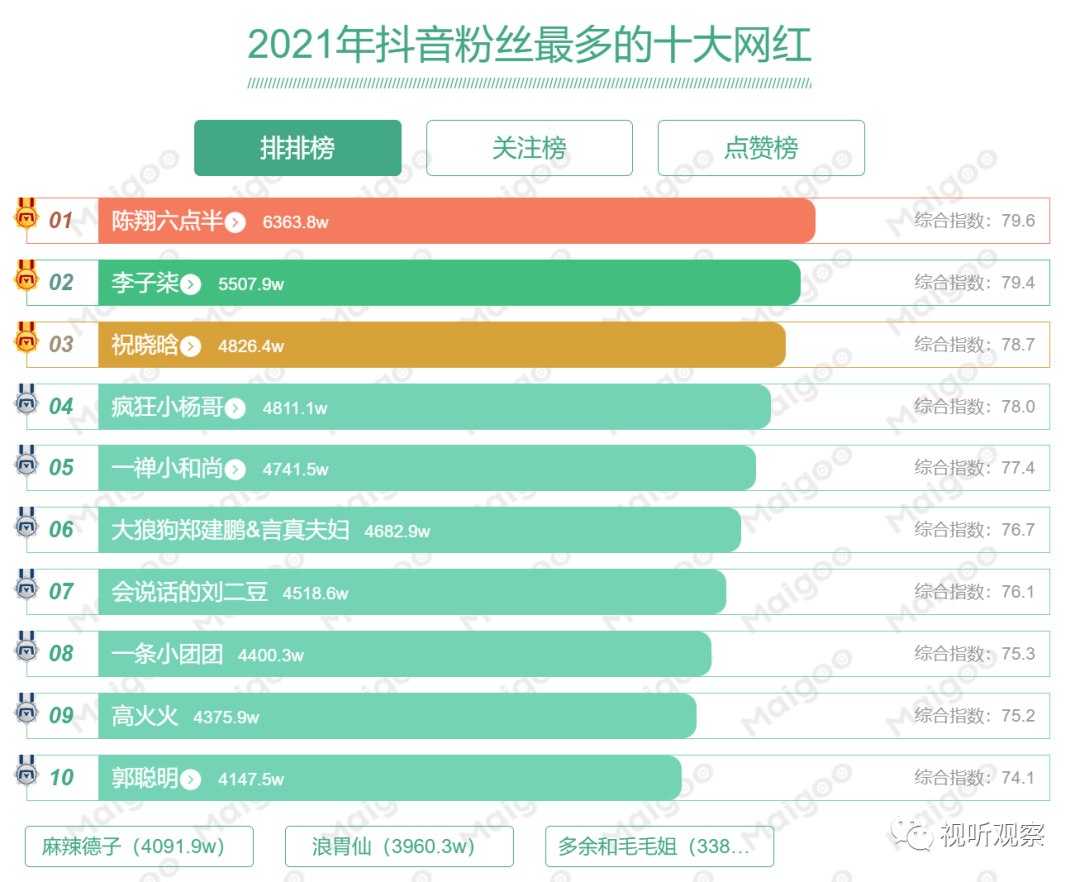Click 综合指数: 74.1 text
Screen dimensions: 1080x882
[975, 777]
